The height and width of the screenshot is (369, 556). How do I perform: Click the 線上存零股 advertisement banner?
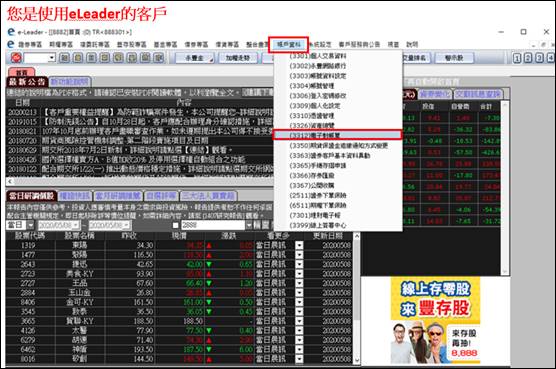[x=435, y=320]
